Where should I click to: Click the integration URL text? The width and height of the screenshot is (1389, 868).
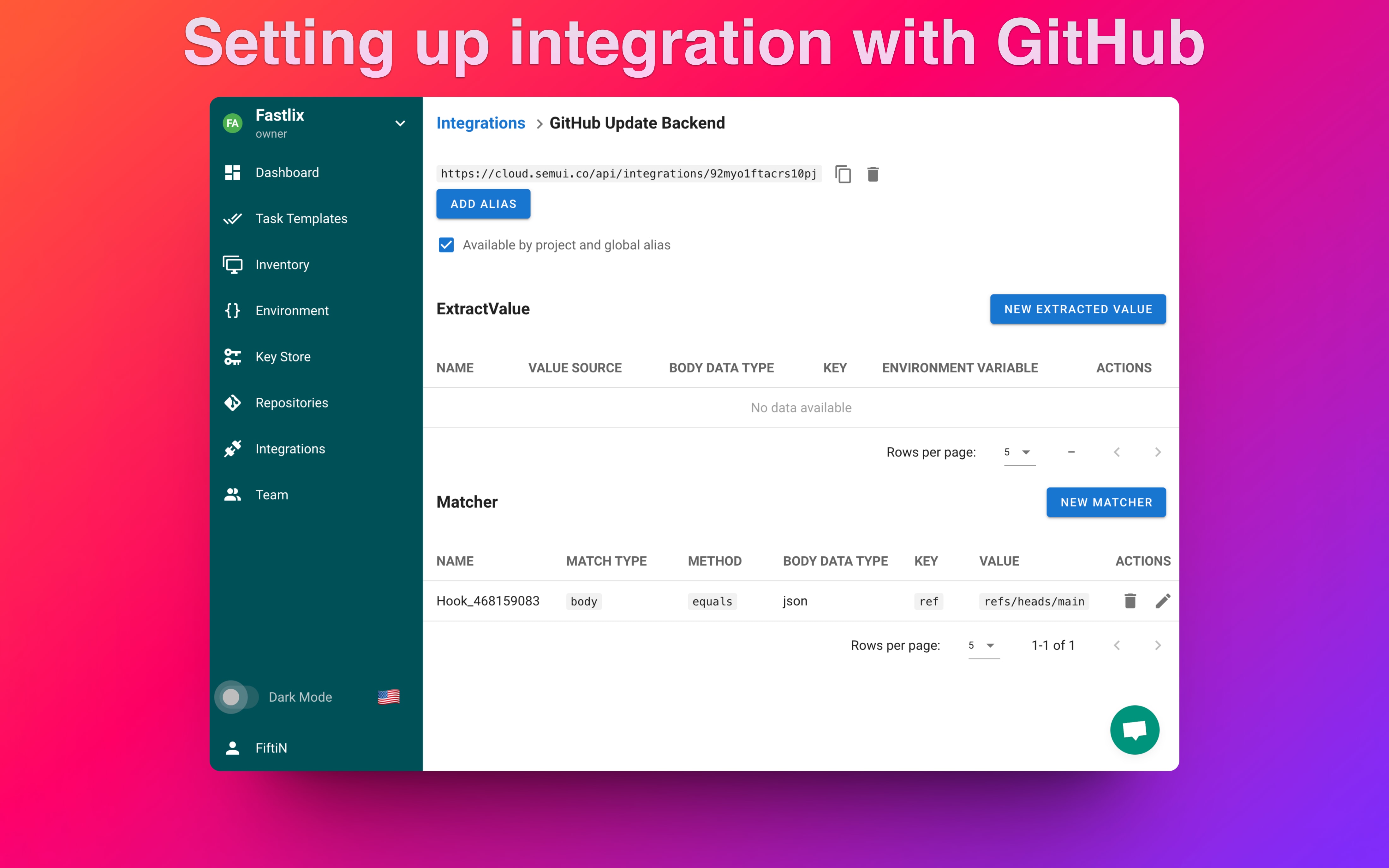click(x=629, y=174)
